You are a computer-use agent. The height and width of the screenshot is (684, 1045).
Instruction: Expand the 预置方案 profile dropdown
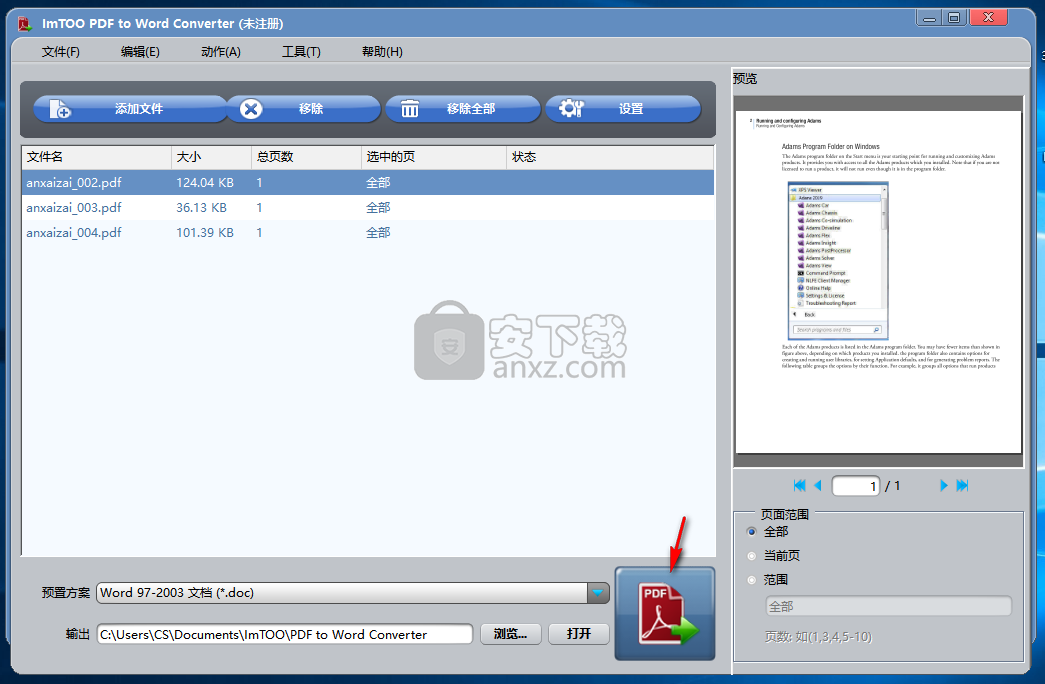(x=598, y=593)
